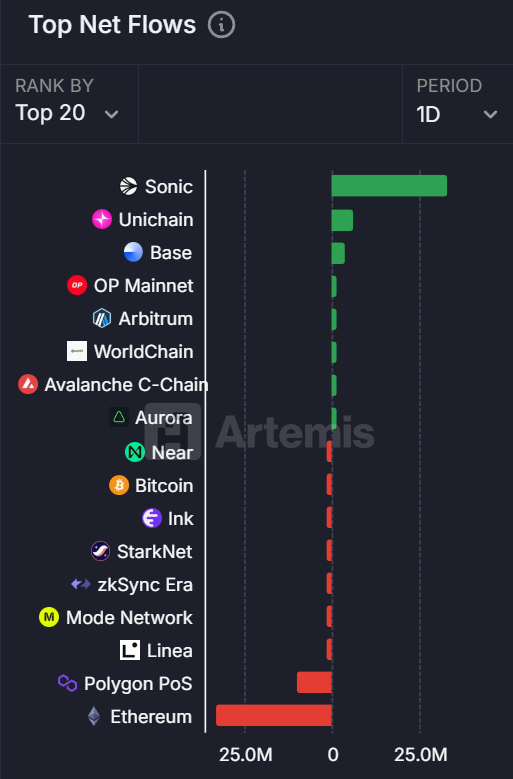Open the Period 1D dropdown

(457, 104)
